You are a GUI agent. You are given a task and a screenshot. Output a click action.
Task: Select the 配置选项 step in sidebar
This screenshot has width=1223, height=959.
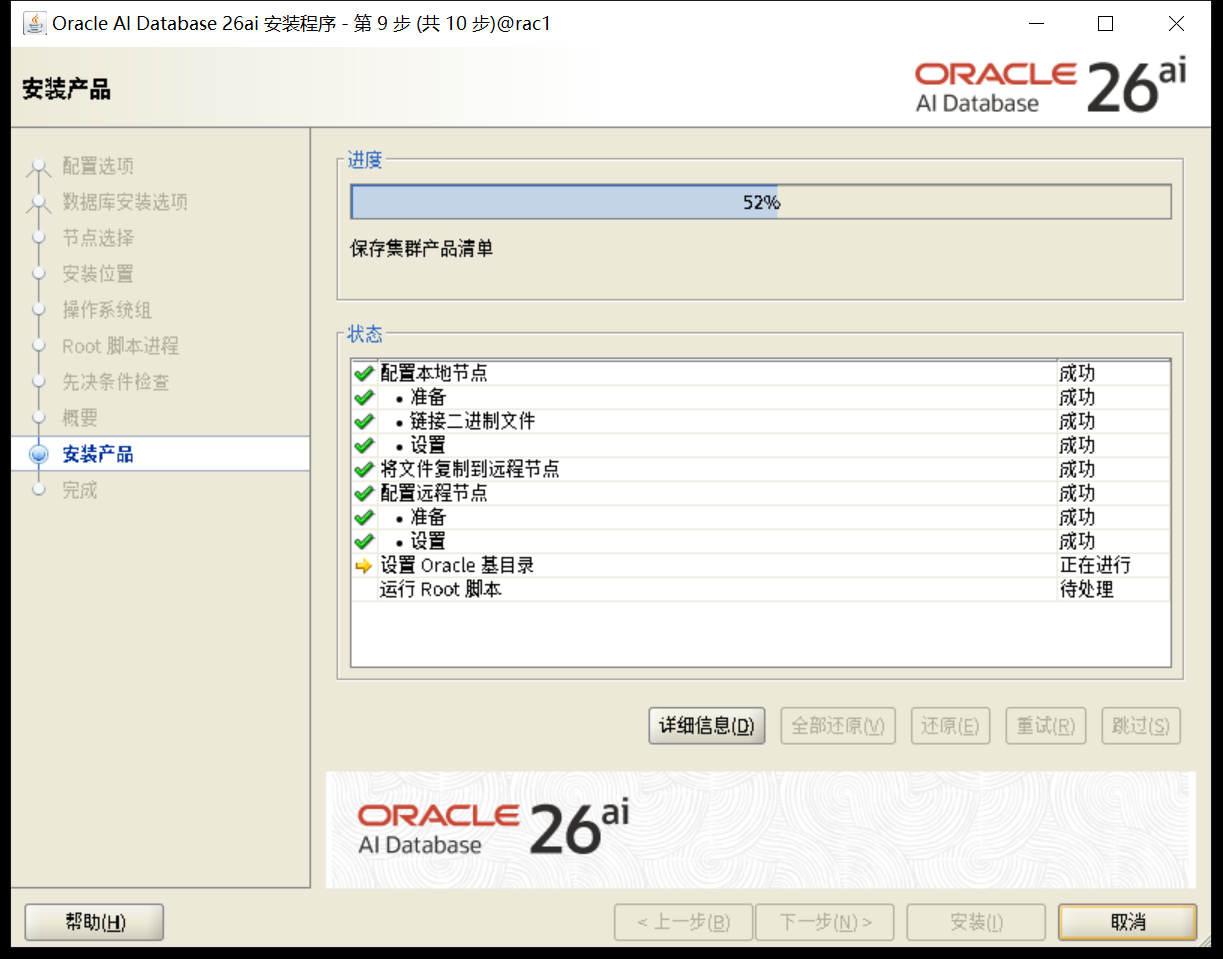coord(98,166)
